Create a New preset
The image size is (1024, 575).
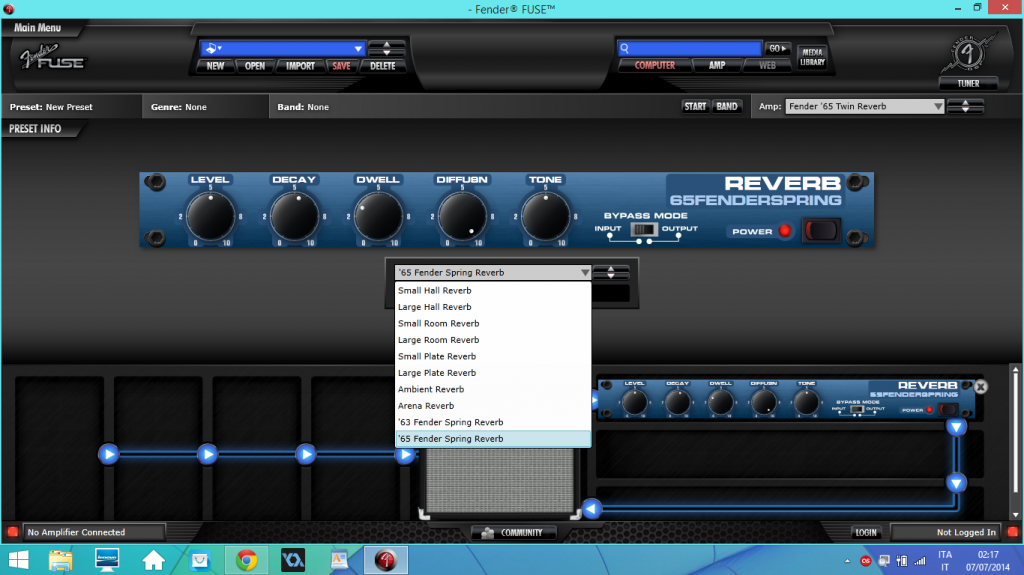215,66
